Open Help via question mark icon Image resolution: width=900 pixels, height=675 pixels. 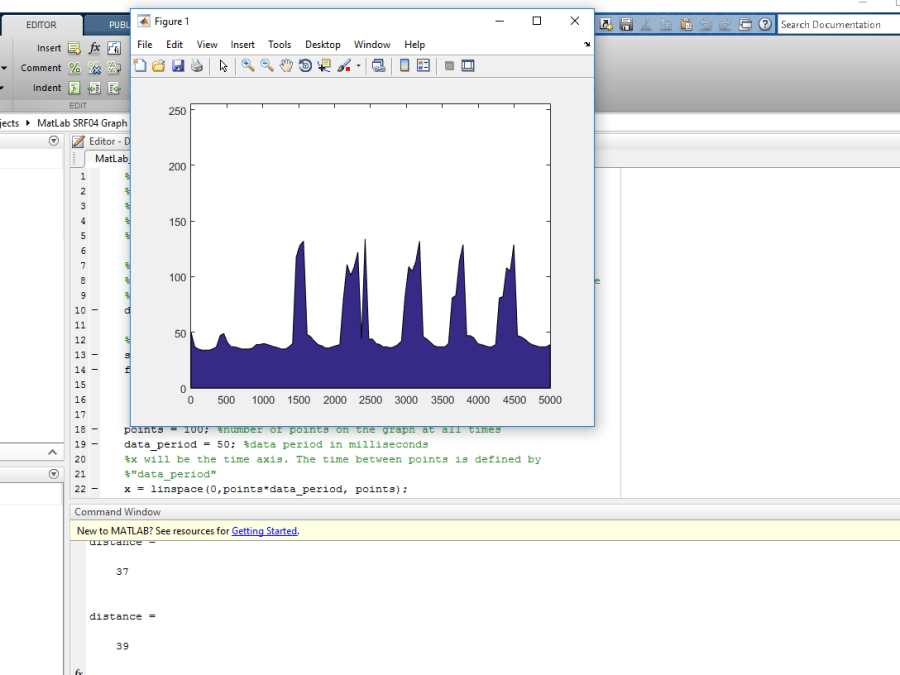[765, 24]
